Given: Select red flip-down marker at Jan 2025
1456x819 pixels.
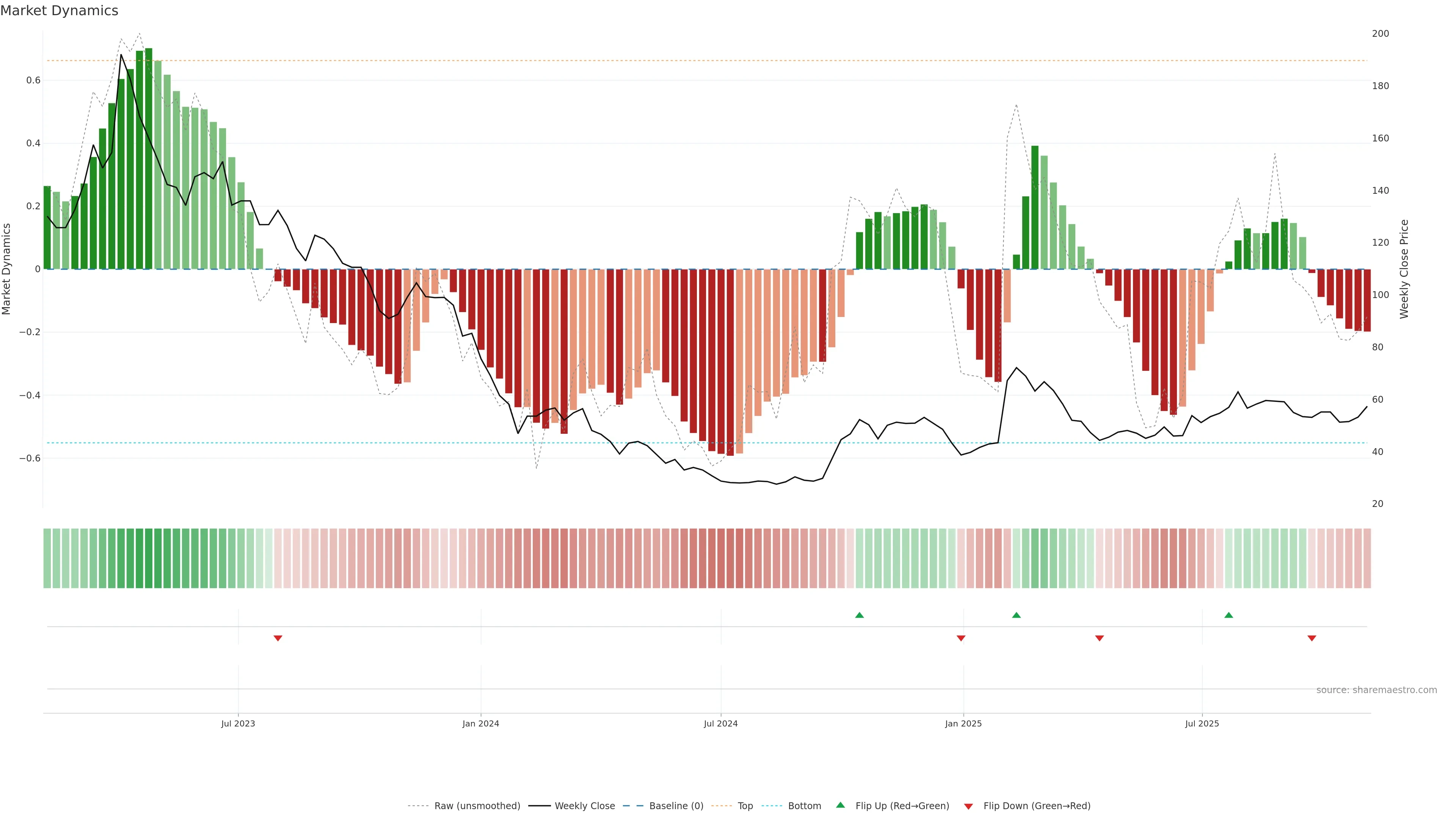Looking at the screenshot, I should 961,638.
